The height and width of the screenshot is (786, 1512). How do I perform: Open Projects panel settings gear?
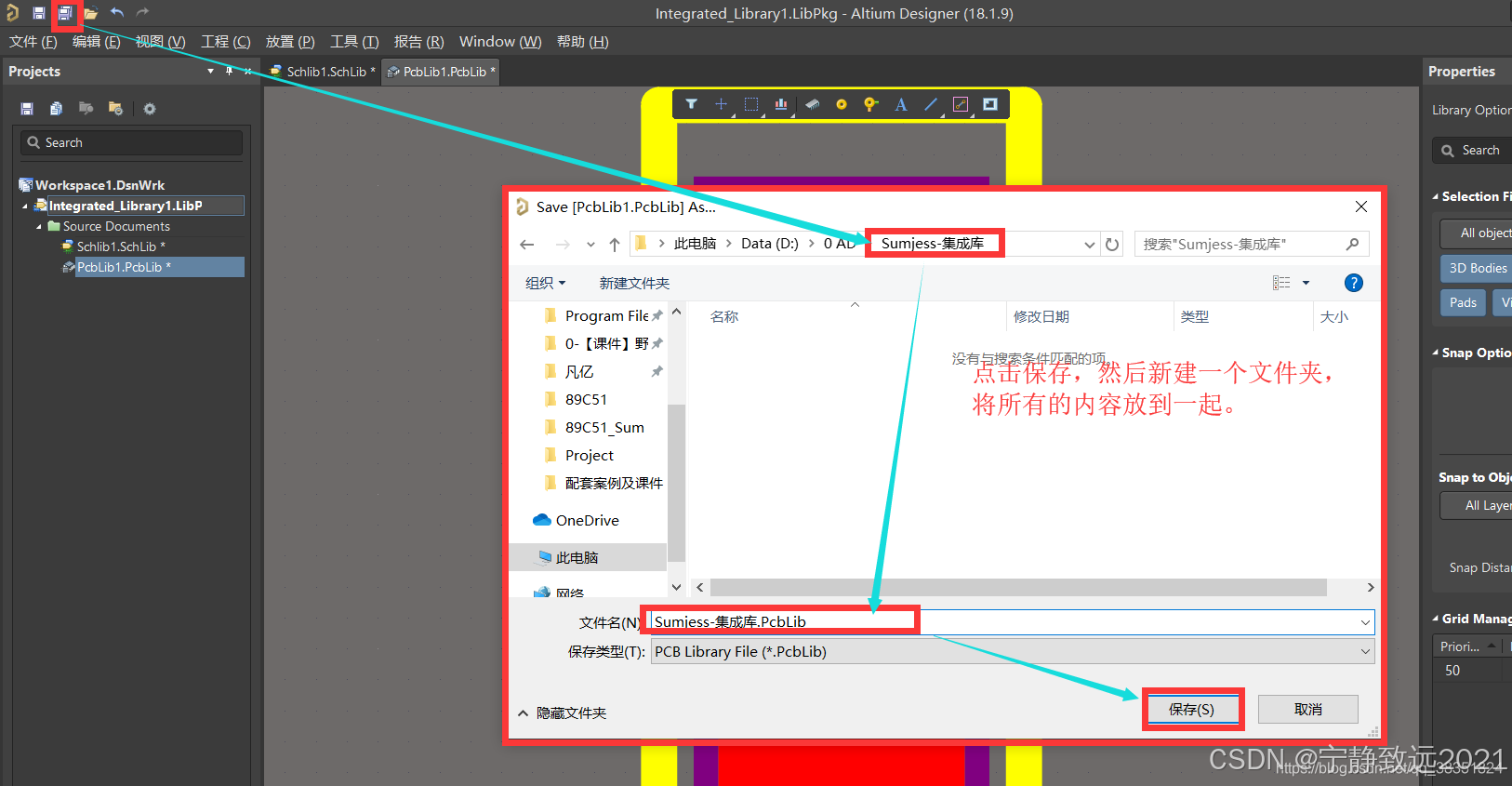(150, 109)
